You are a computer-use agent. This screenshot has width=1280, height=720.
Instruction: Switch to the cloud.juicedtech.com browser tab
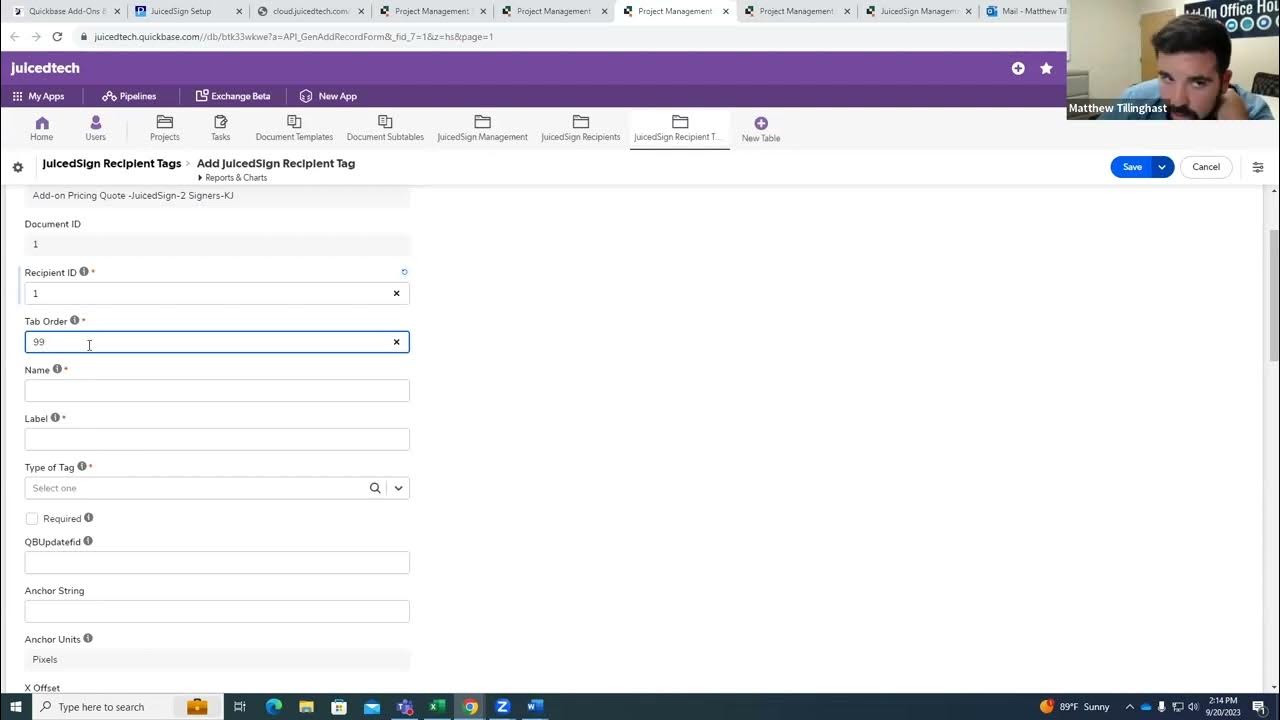tap(310, 11)
